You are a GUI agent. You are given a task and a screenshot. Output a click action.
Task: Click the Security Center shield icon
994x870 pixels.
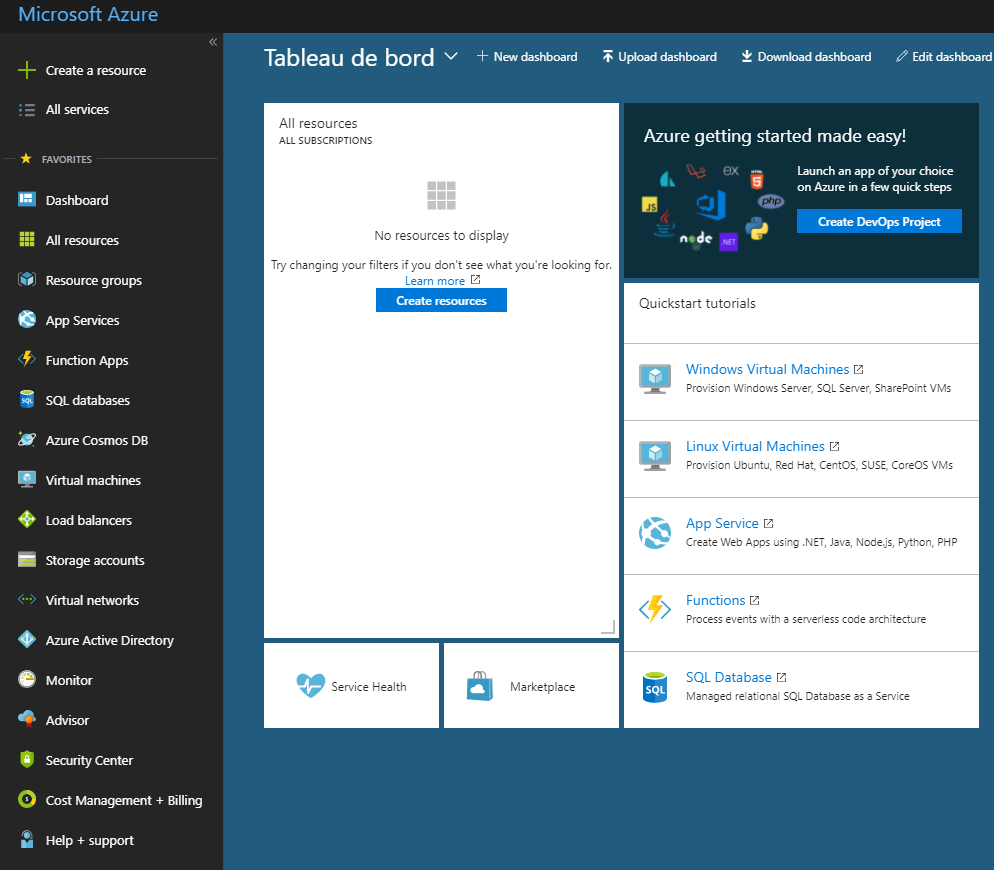click(x=27, y=759)
